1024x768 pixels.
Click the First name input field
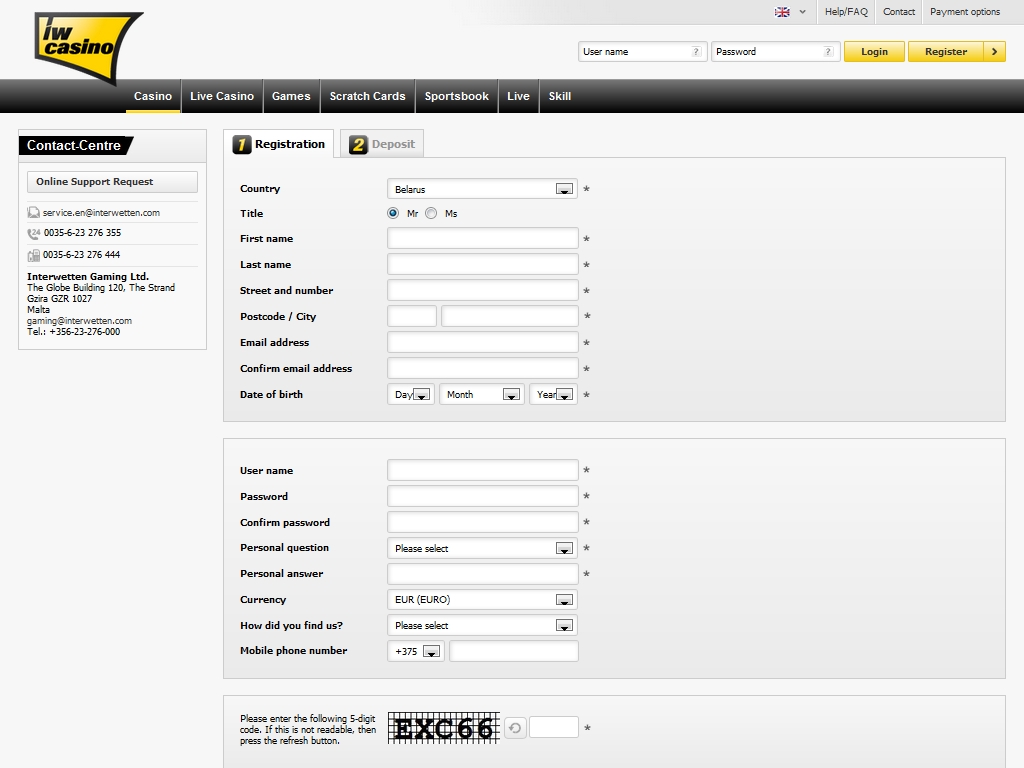click(x=482, y=239)
